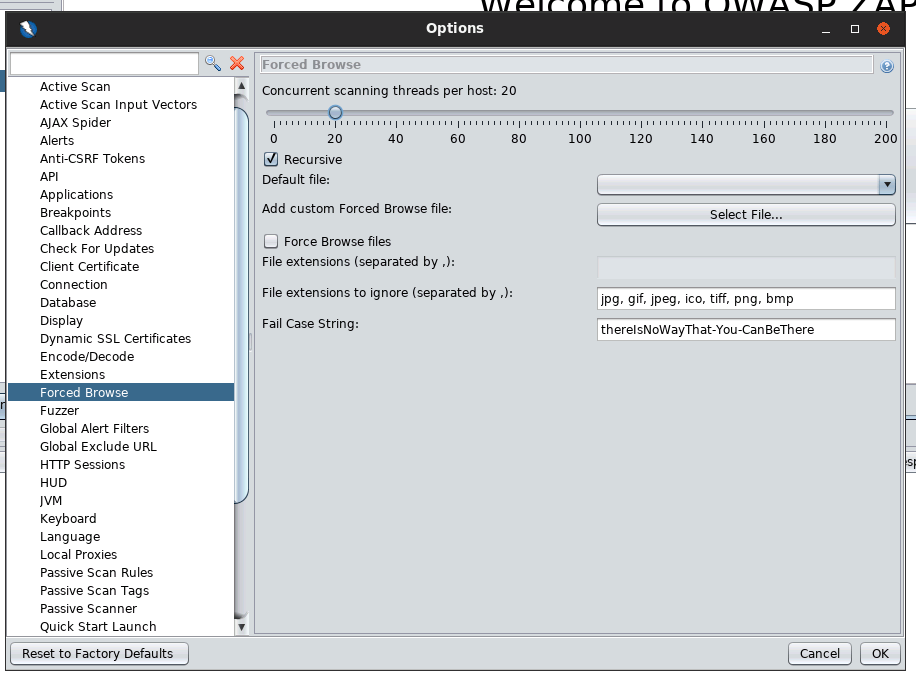Click the Fail Case String field
The height and width of the screenshot is (677, 916).
tap(745, 330)
